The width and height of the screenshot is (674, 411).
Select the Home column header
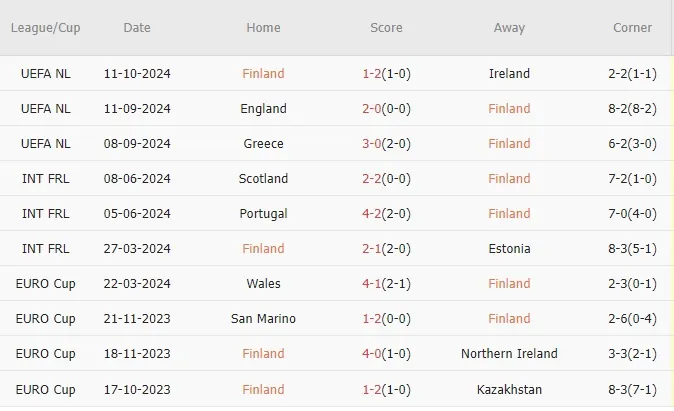[263, 28]
